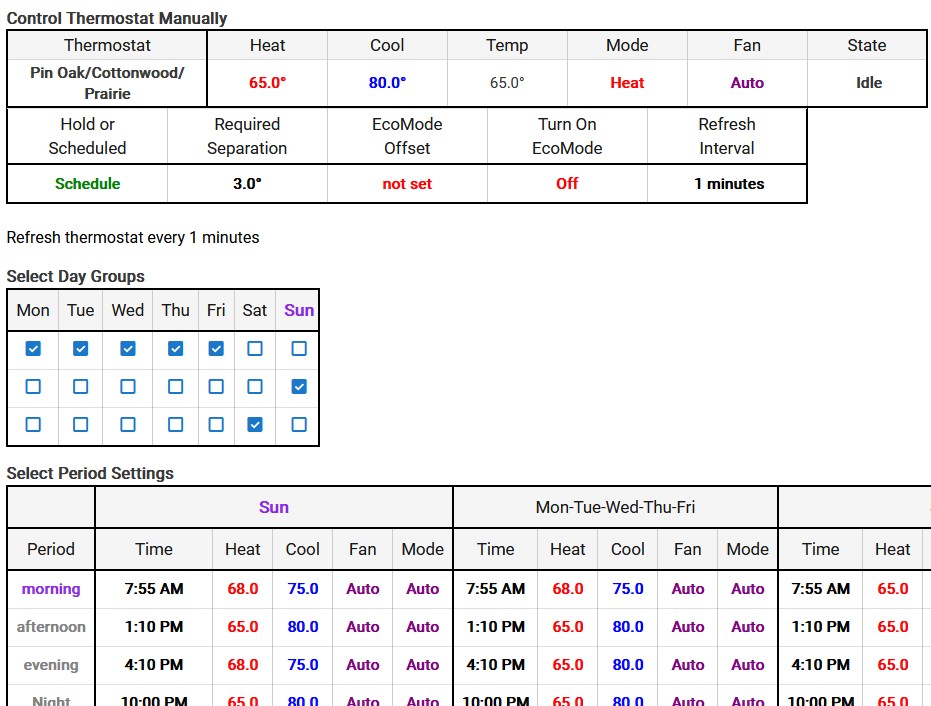Screen dimensions: 931x706
Task: Set the EcoMode Offset 'not set' value
Action: click(407, 184)
